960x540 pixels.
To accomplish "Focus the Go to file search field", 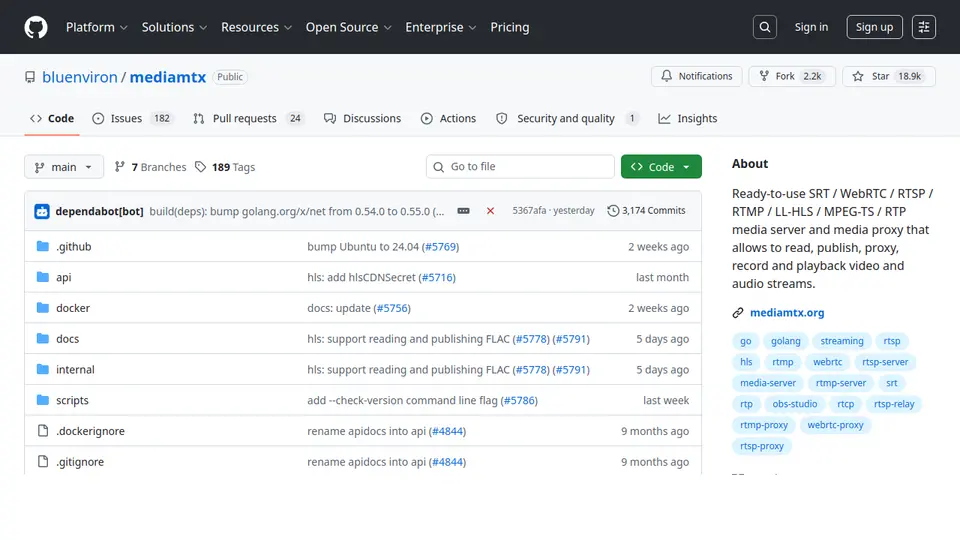I will (520, 167).
